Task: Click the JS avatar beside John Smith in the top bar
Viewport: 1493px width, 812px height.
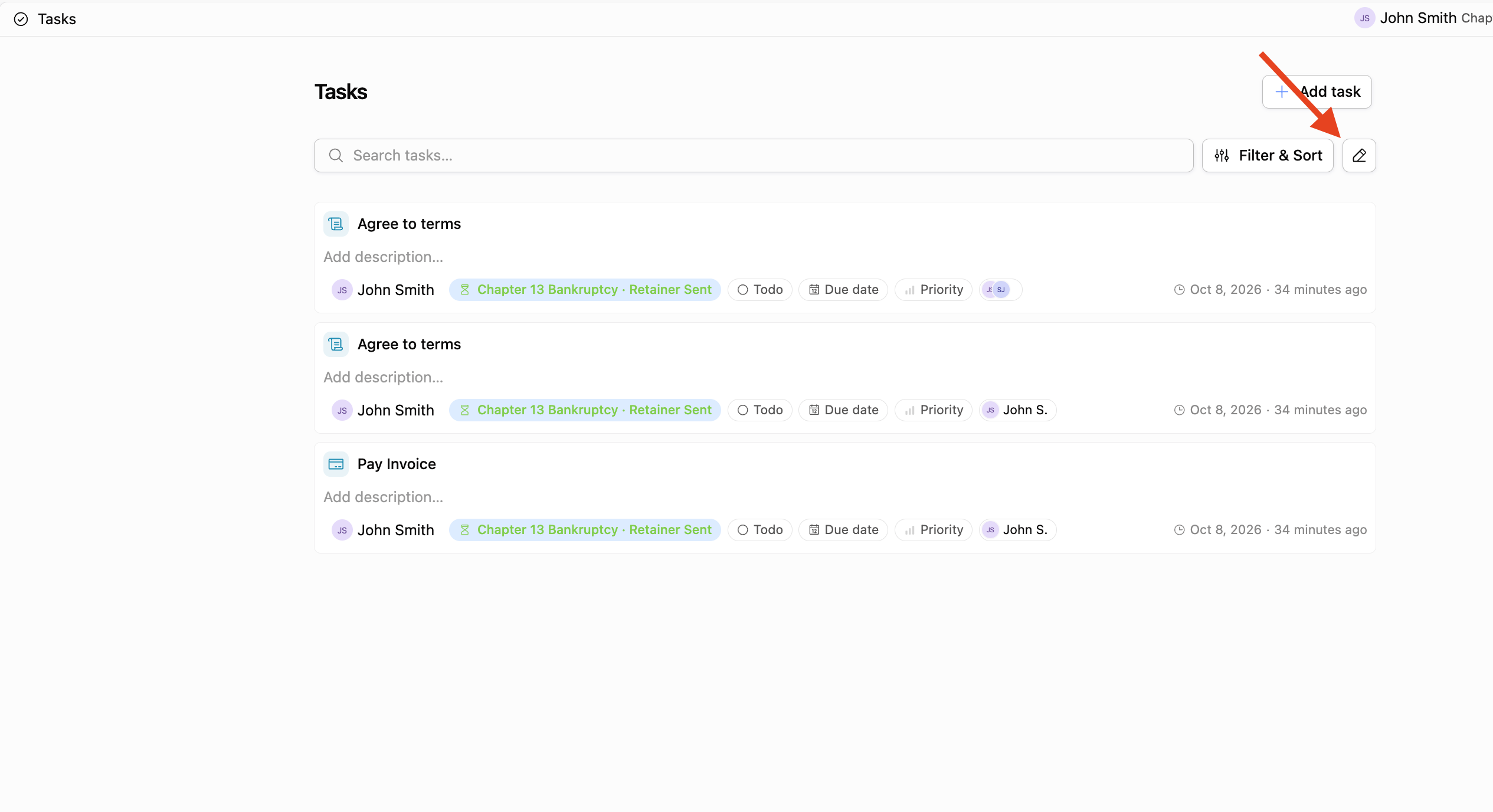Action: [1364, 18]
